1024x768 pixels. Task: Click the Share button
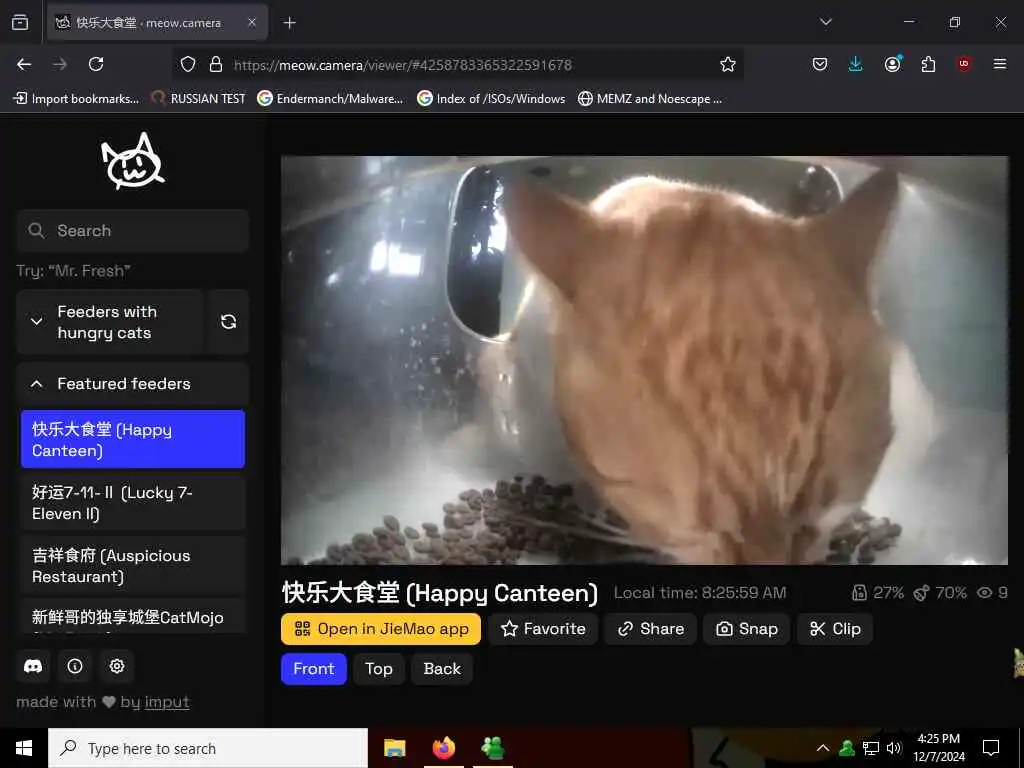click(x=650, y=629)
